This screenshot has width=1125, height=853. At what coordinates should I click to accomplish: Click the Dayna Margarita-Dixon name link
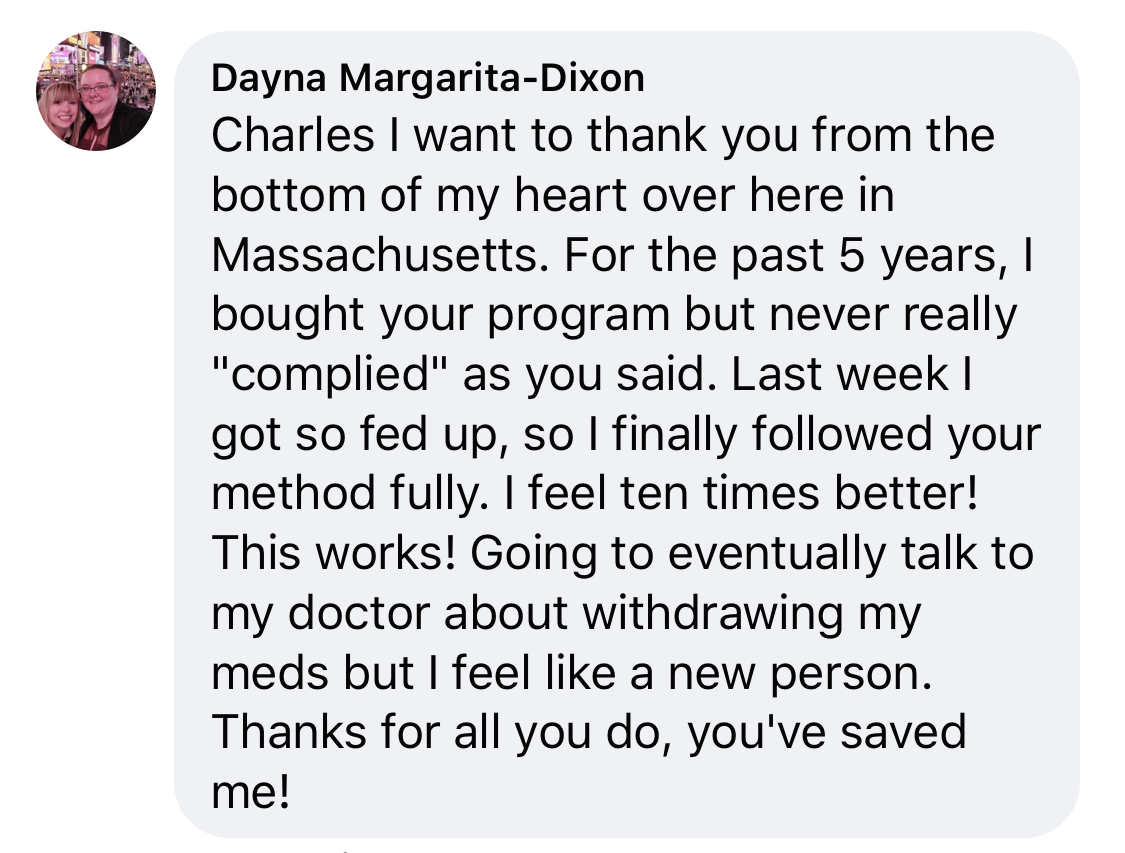click(428, 79)
